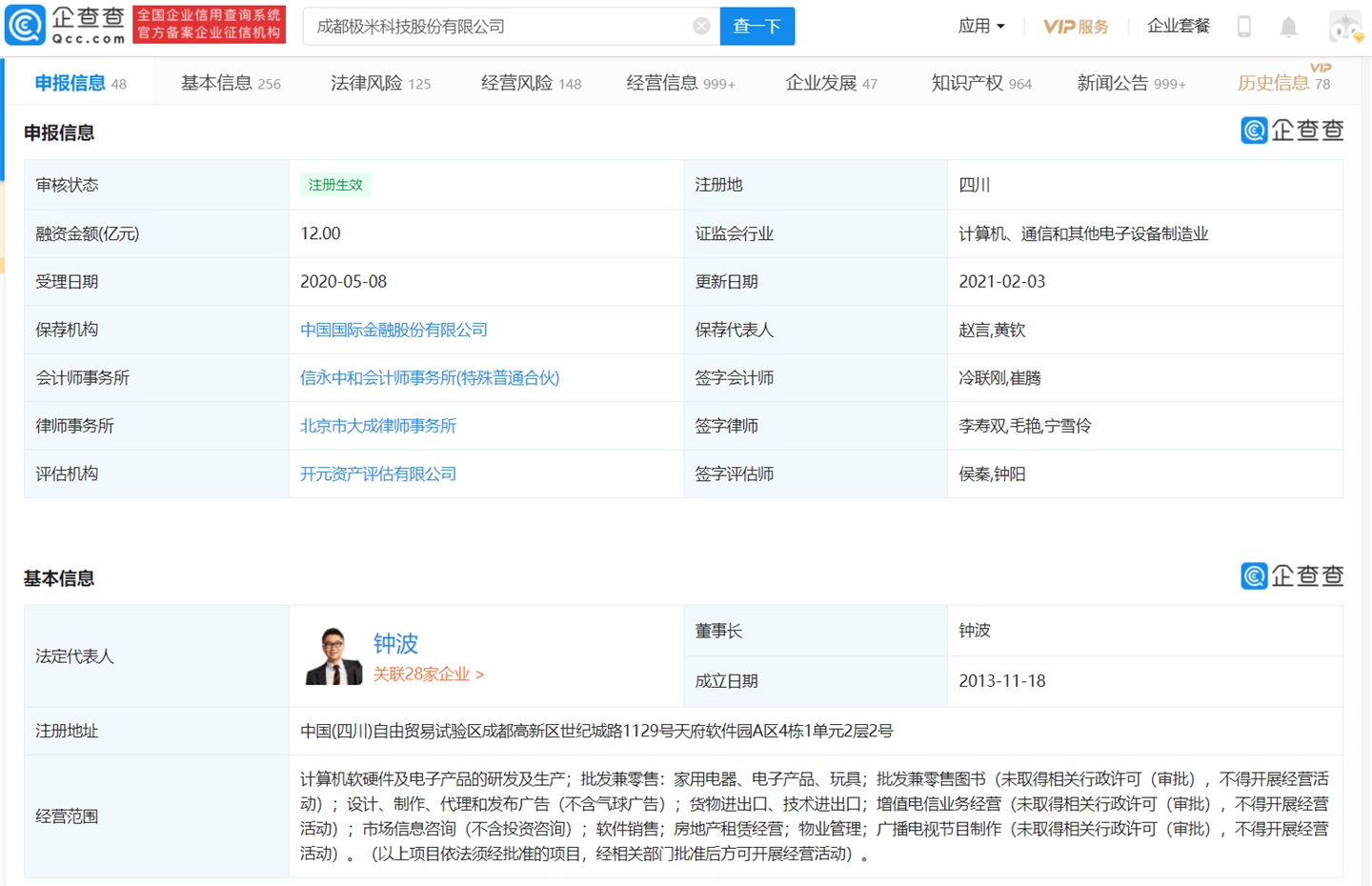This screenshot has width=1372, height=886.
Task: Select the financing amount value 12.00
Action: coord(320,233)
